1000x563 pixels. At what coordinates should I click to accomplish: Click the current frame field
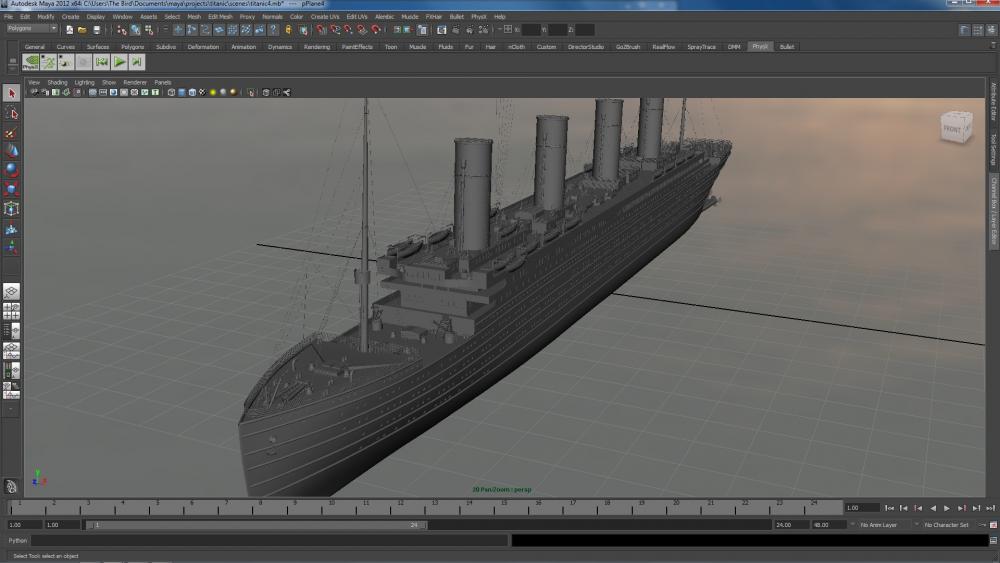(x=862, y=508)
